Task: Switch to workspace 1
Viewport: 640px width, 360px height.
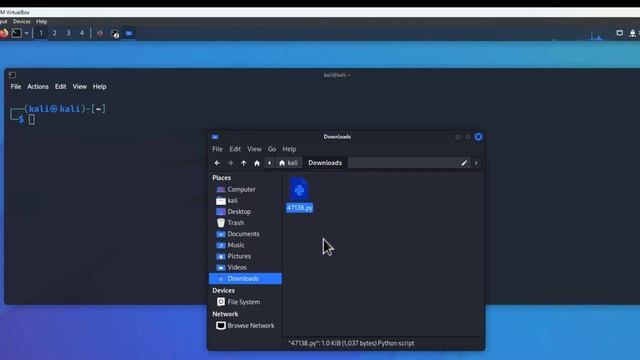Action: [41, 33]
